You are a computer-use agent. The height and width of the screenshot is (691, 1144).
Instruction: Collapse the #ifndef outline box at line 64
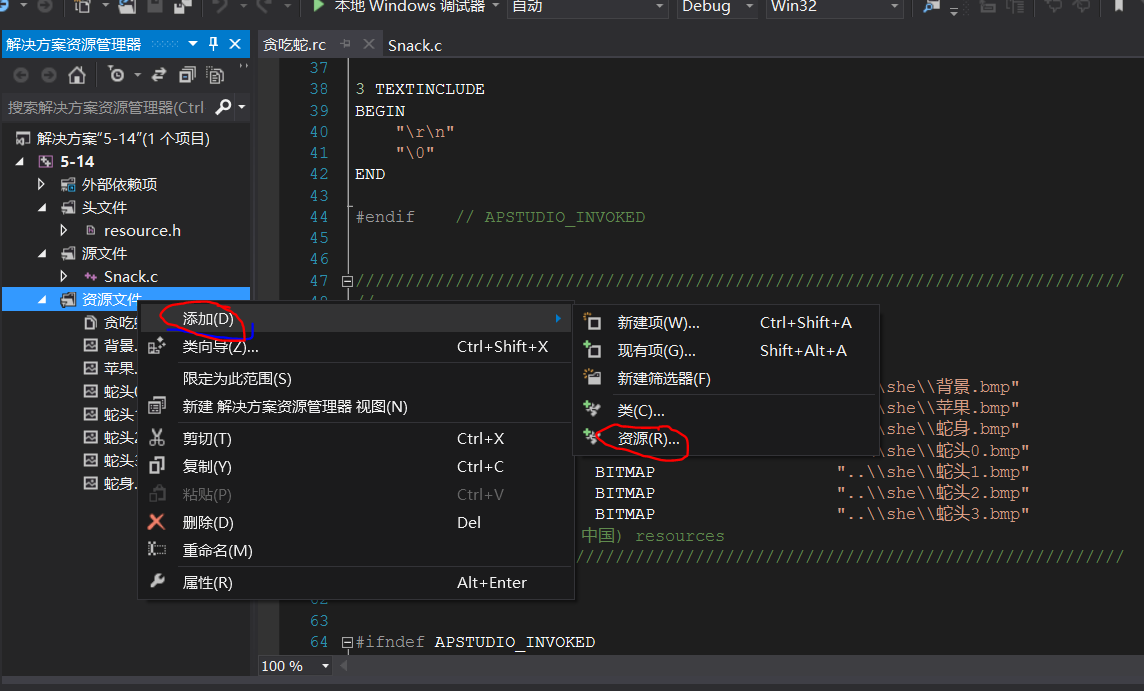click(347, 643)
